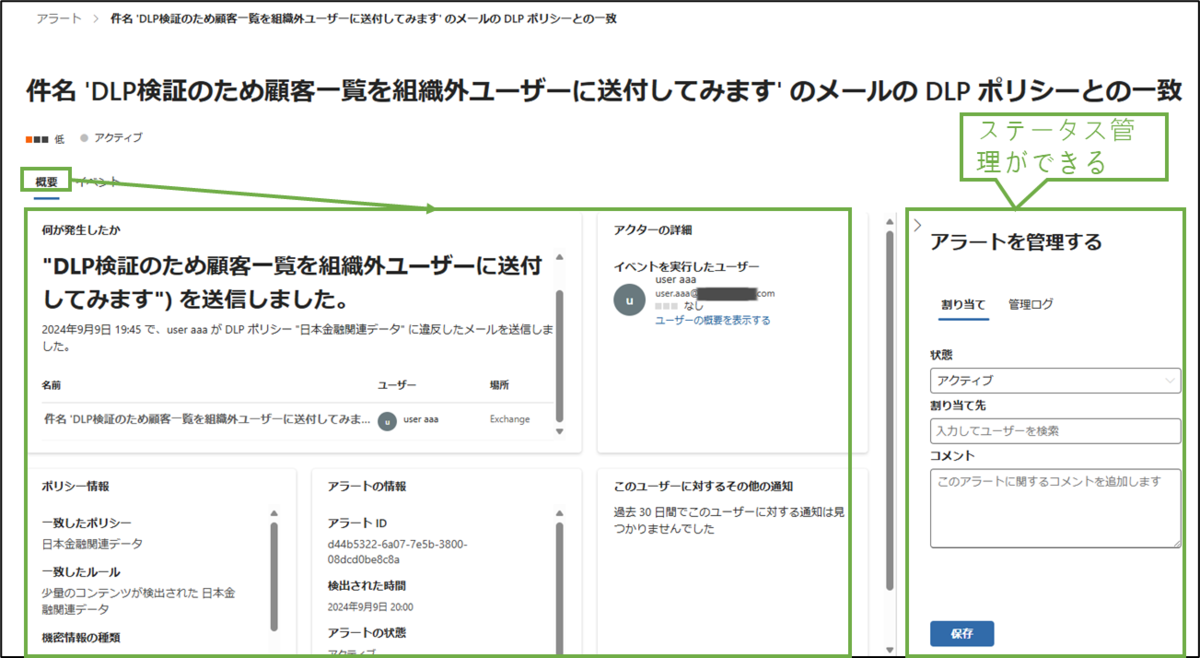Open ユーザーの概要を表示する link
Screen dimensions: 1200x658
(x=712, y=320)
